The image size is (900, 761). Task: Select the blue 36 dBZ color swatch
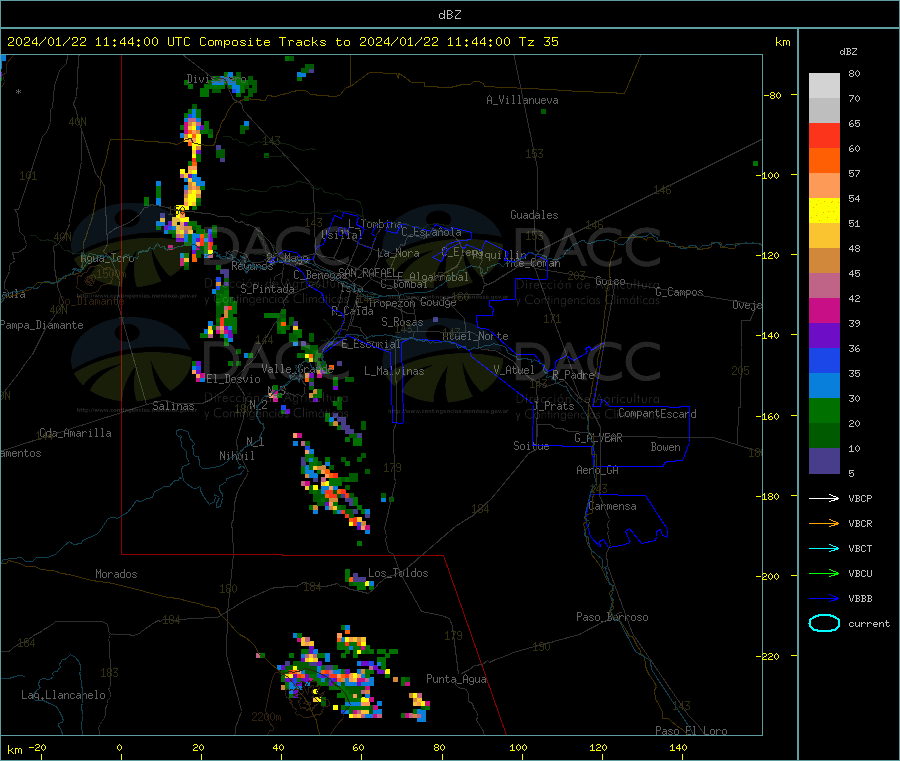(824, 360)
